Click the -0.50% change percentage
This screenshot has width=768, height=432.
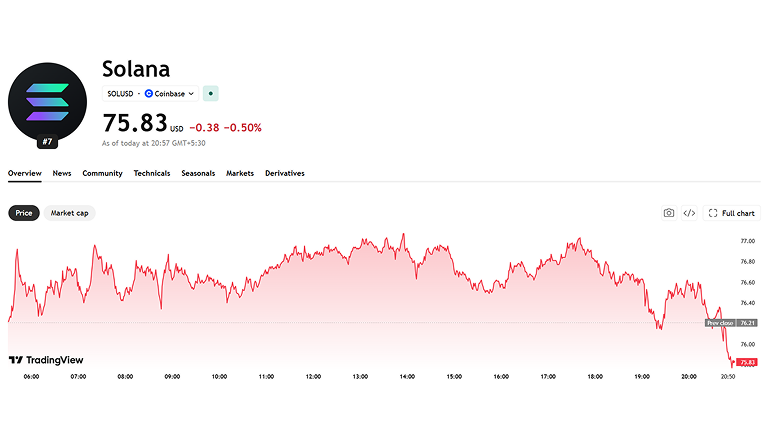(x=242, y=128)
